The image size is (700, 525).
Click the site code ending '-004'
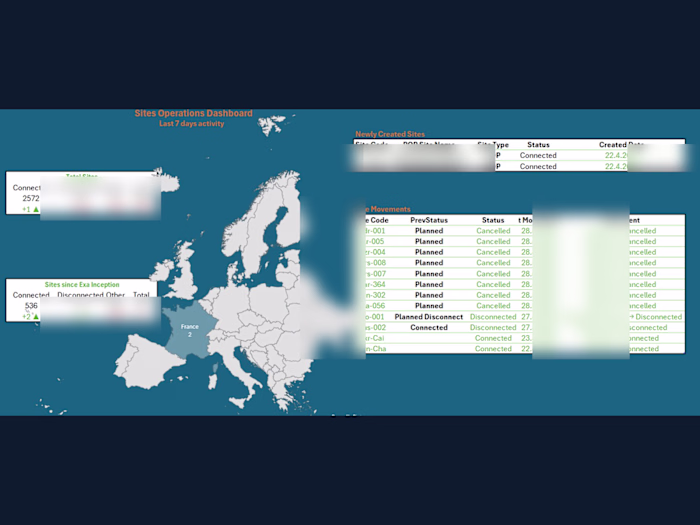click(x=375, y=252)
